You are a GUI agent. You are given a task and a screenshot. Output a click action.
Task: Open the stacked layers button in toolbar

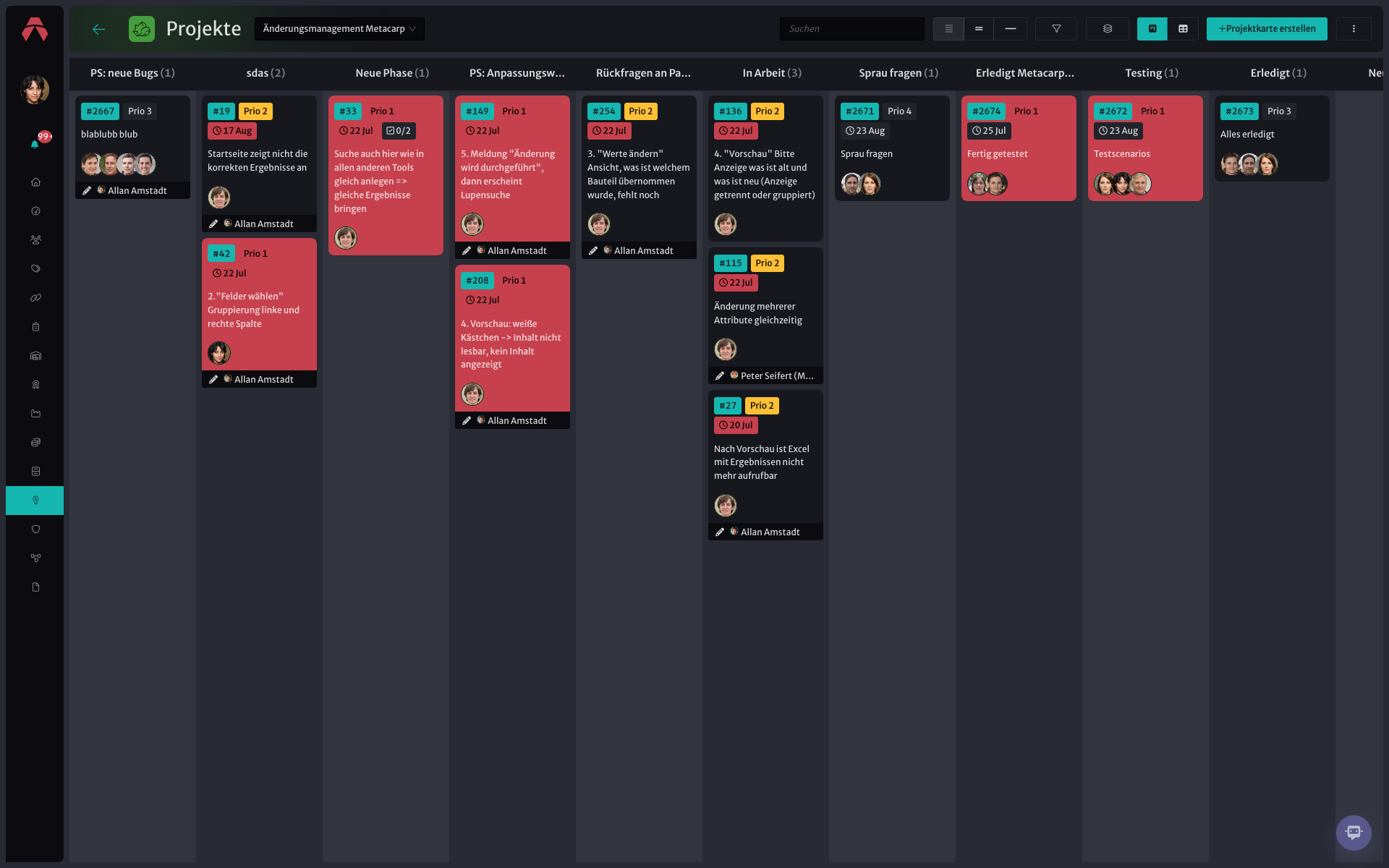[1107, 29]
